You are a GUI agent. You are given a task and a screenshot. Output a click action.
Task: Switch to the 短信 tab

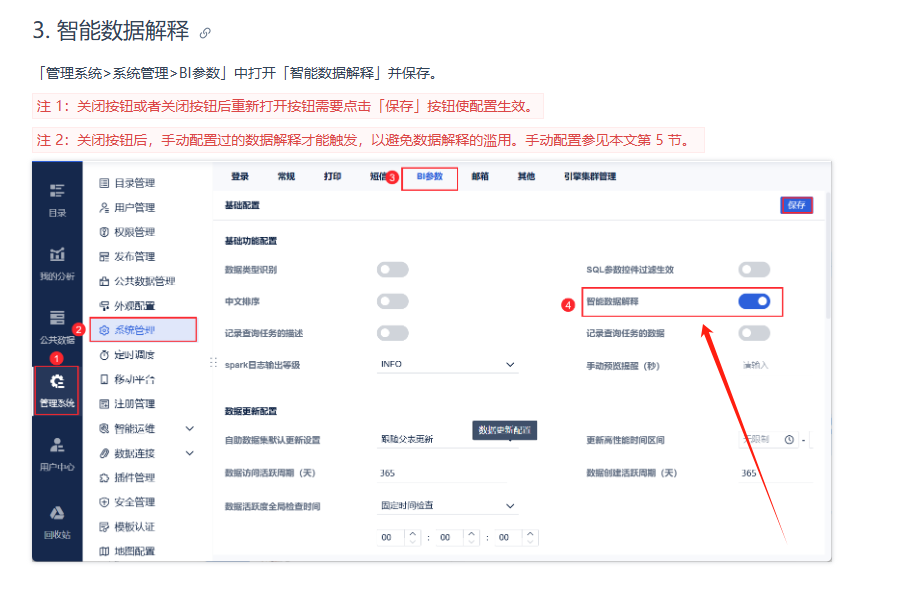click(x=377, y=176)
